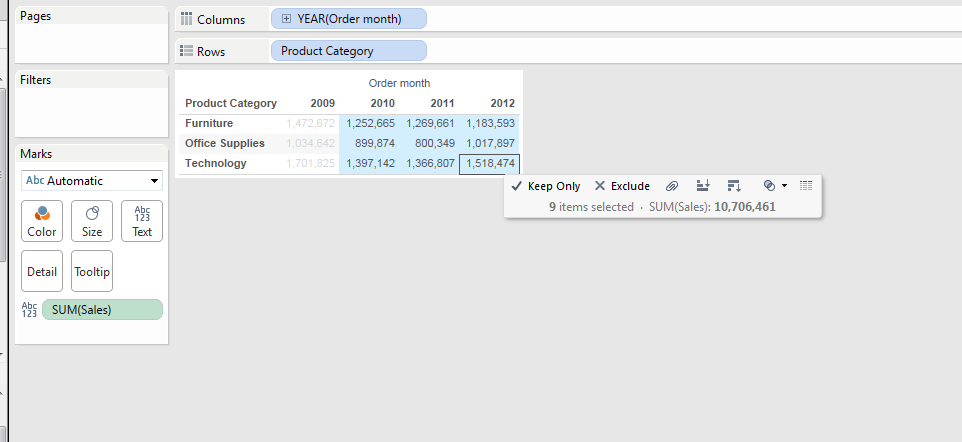
Task: Click cell value 1,017,897
Action: point(490,143)
